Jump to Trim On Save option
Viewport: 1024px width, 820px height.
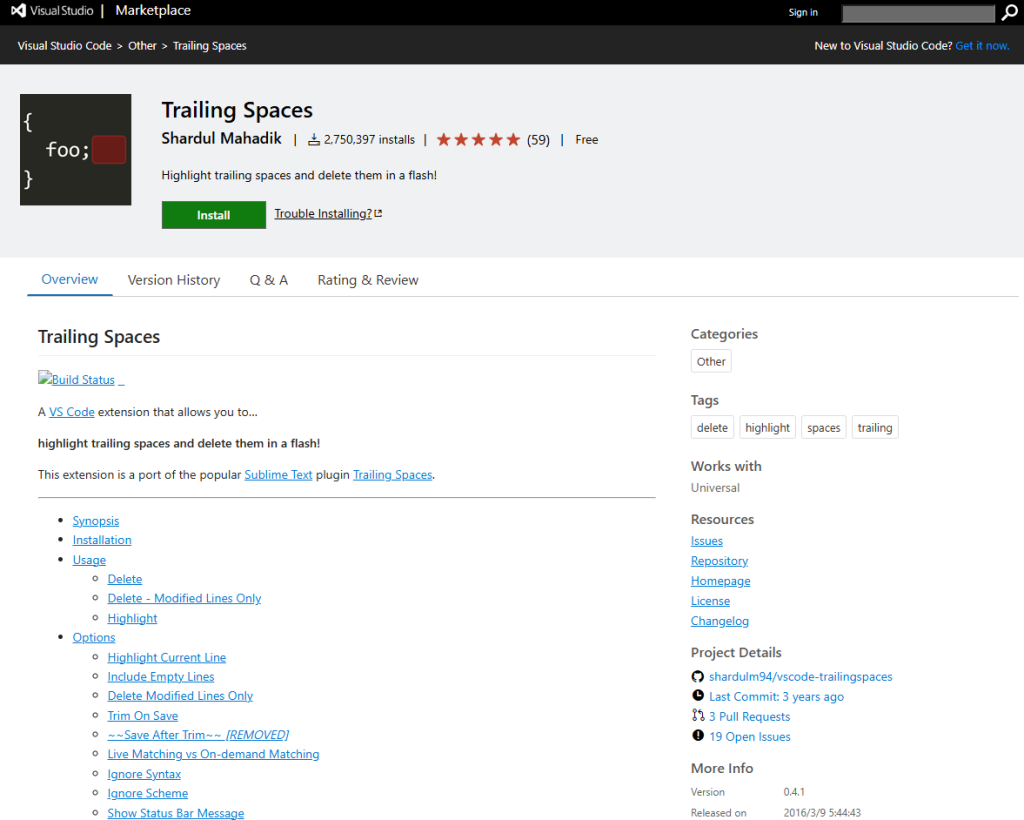142,716
